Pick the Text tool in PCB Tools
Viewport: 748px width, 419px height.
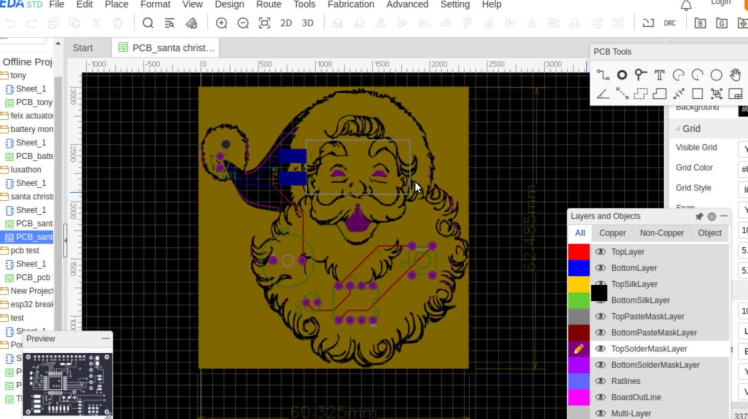(660, 75)
